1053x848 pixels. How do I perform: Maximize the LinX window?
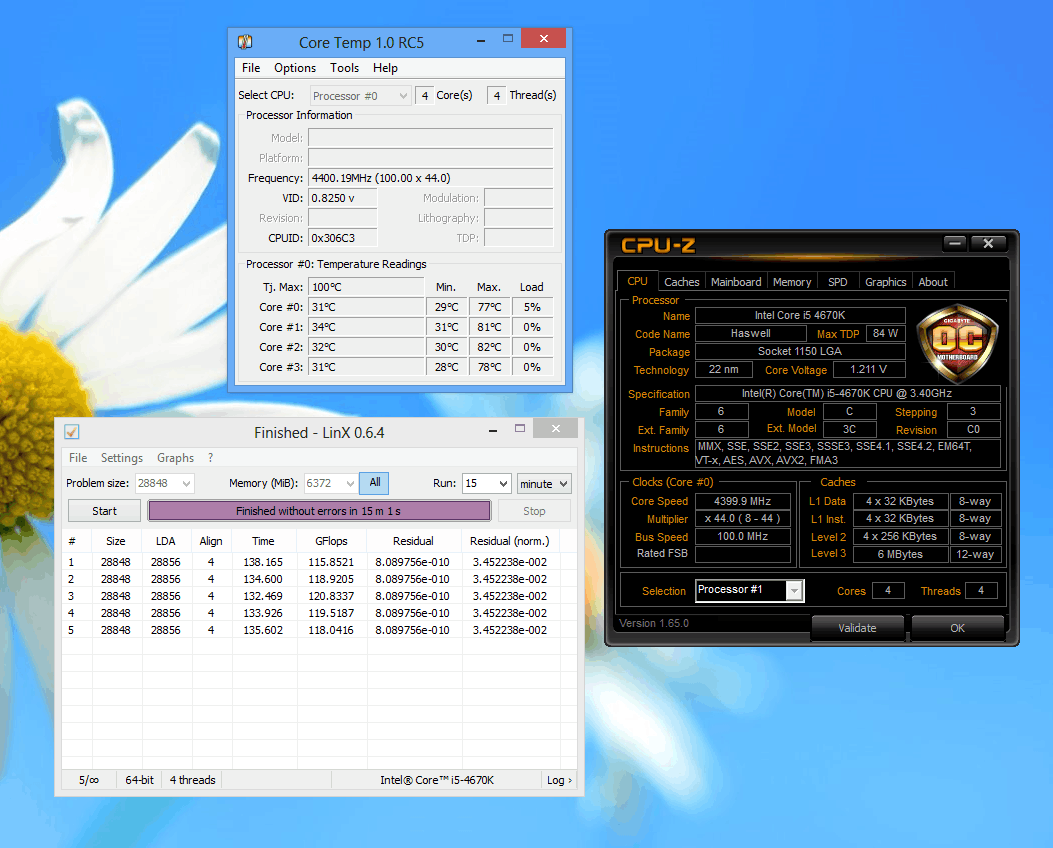(520, 428)
